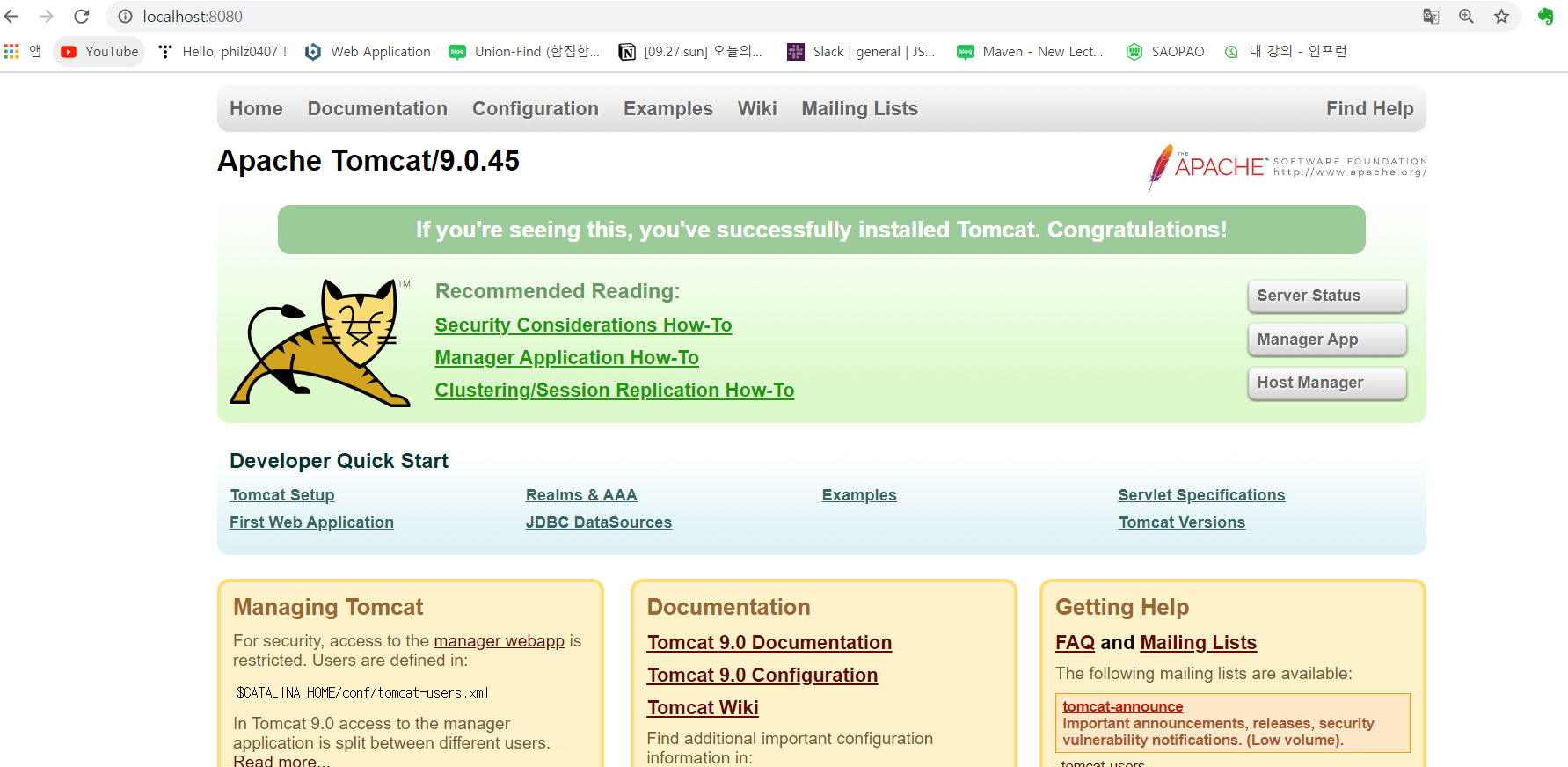
Task: Open the Tomcat Setup link
Action: [x=282, y=495]
